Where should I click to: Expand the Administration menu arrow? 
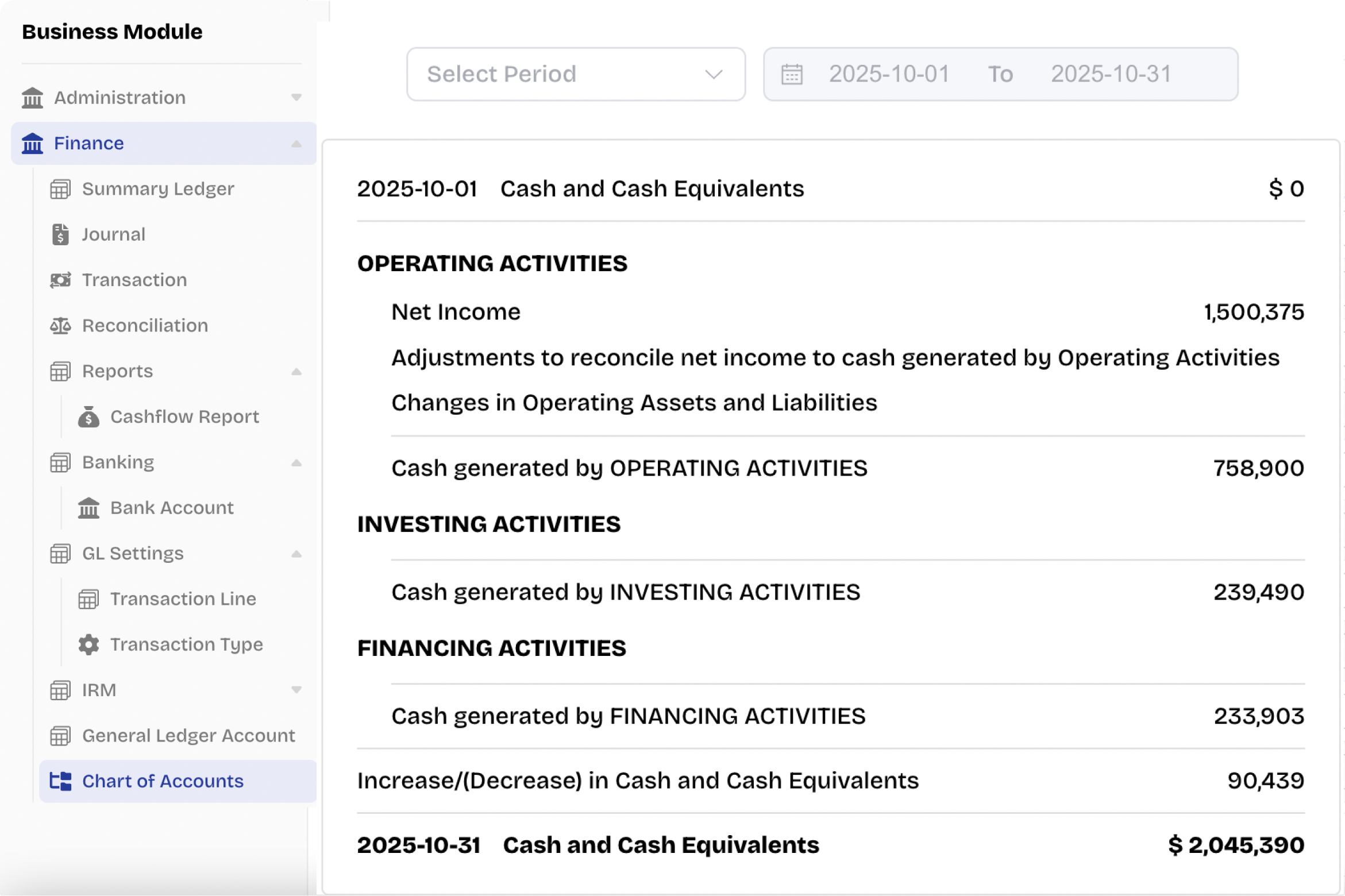tap(296, 98)
